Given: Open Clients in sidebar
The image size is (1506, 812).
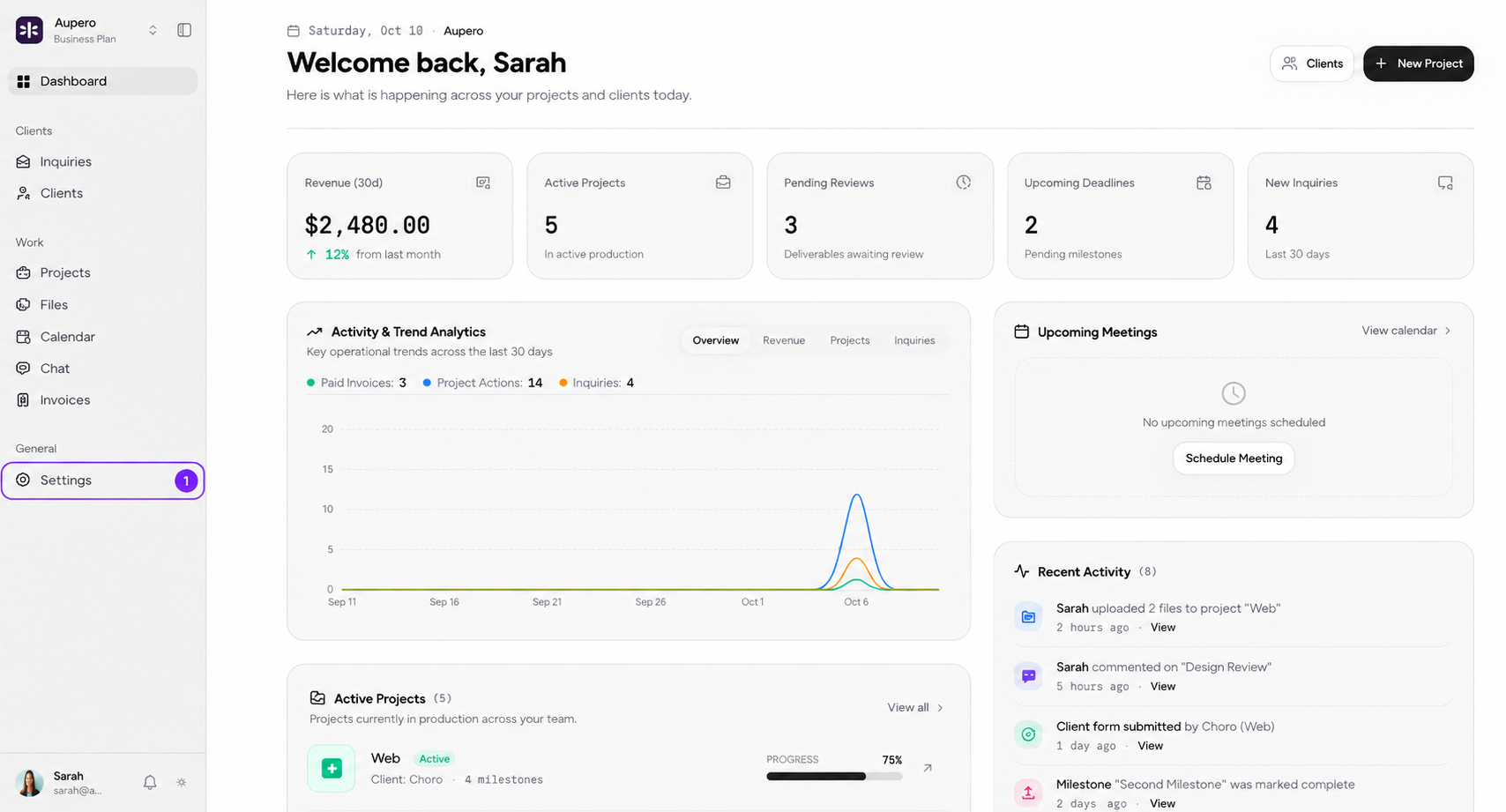Looking at the screenshot, I should pyautogui.click(x=103, y=193).
